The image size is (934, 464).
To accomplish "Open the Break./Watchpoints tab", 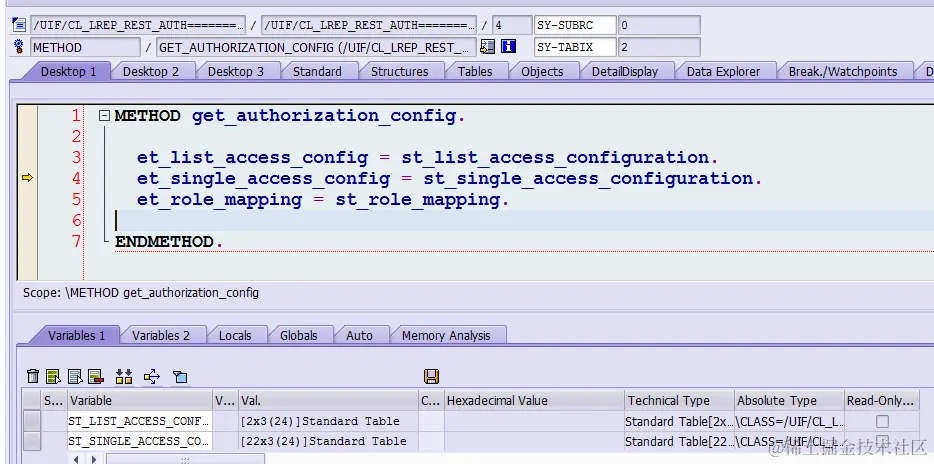I will click(x=843, y=71).
